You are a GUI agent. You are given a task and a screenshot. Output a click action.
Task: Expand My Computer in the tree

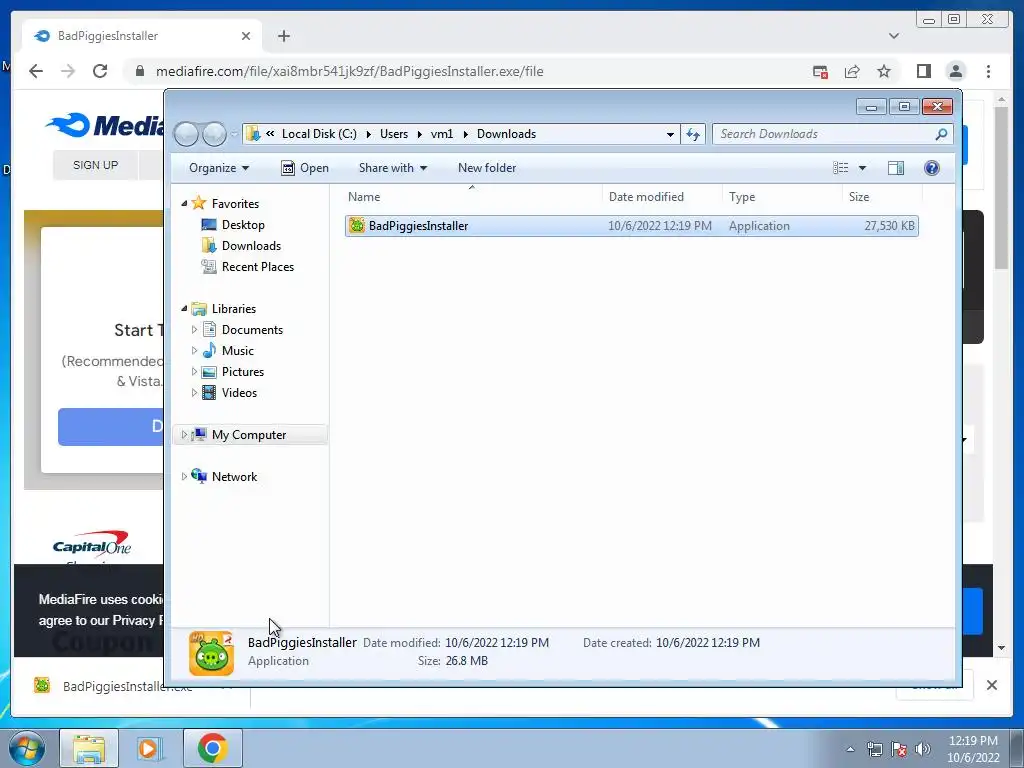[184, 434]
